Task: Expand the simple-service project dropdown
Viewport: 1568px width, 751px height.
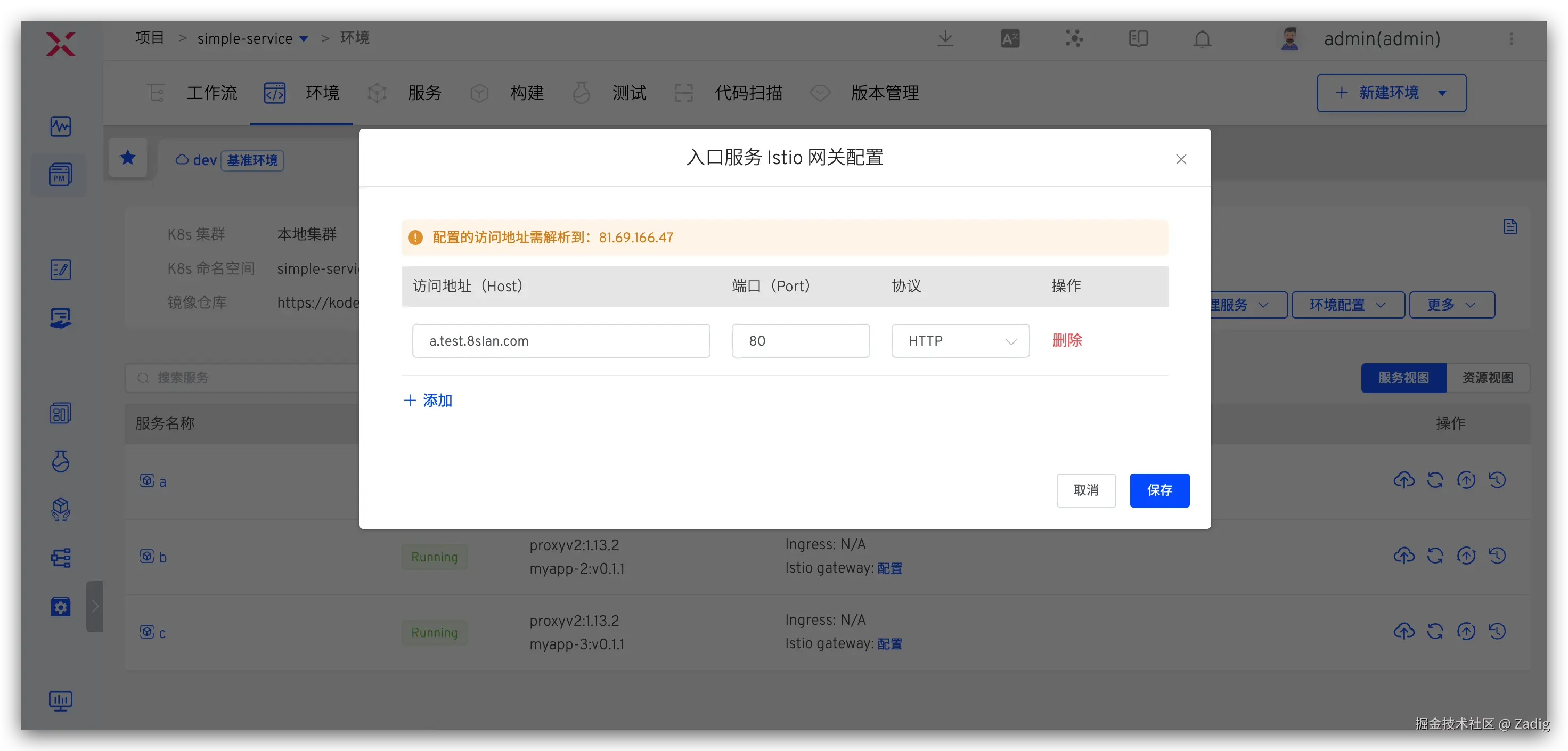Action: tap(252, 38)
